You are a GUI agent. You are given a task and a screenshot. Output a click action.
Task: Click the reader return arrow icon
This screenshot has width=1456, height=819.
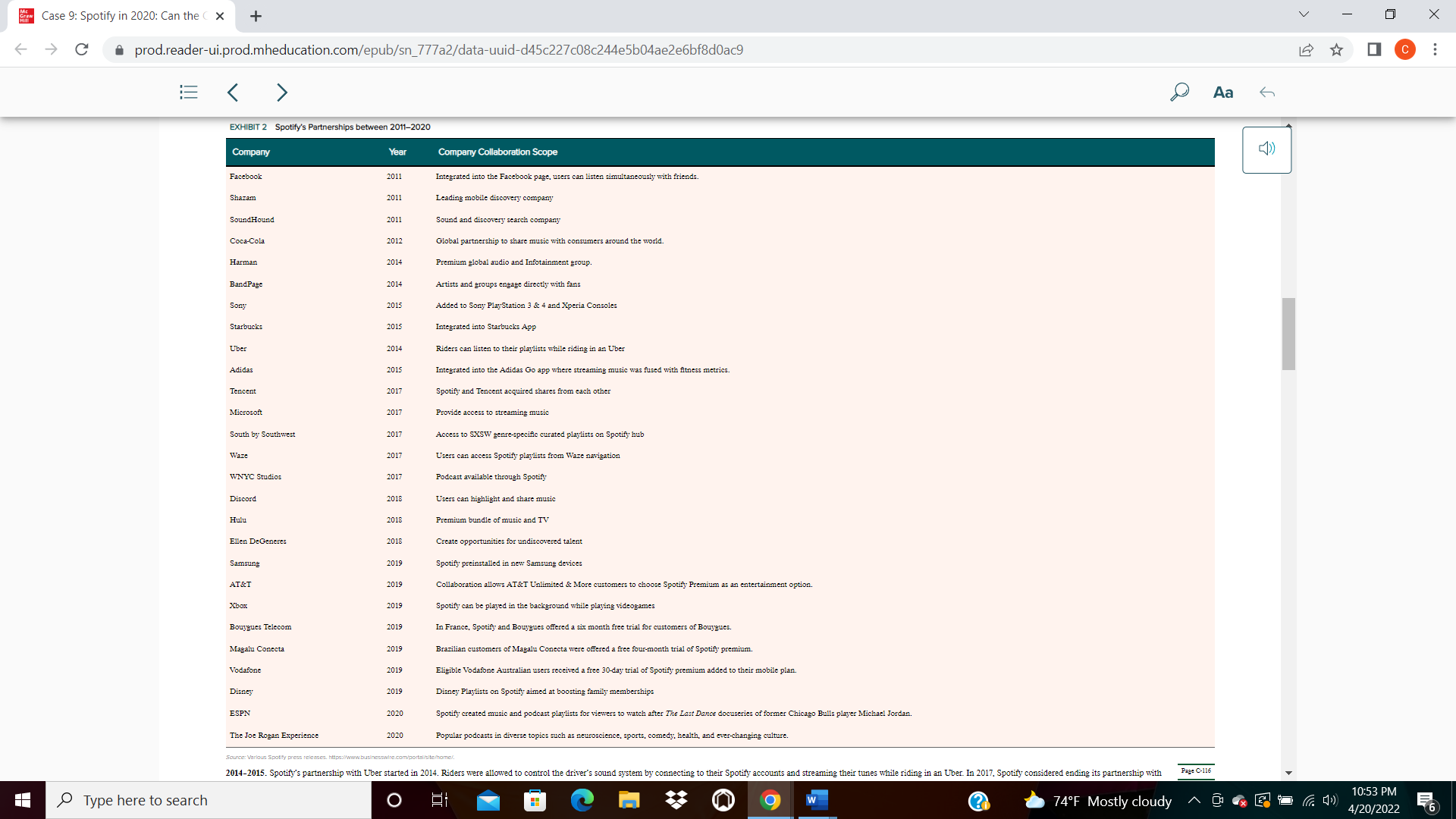point(1267,93)
